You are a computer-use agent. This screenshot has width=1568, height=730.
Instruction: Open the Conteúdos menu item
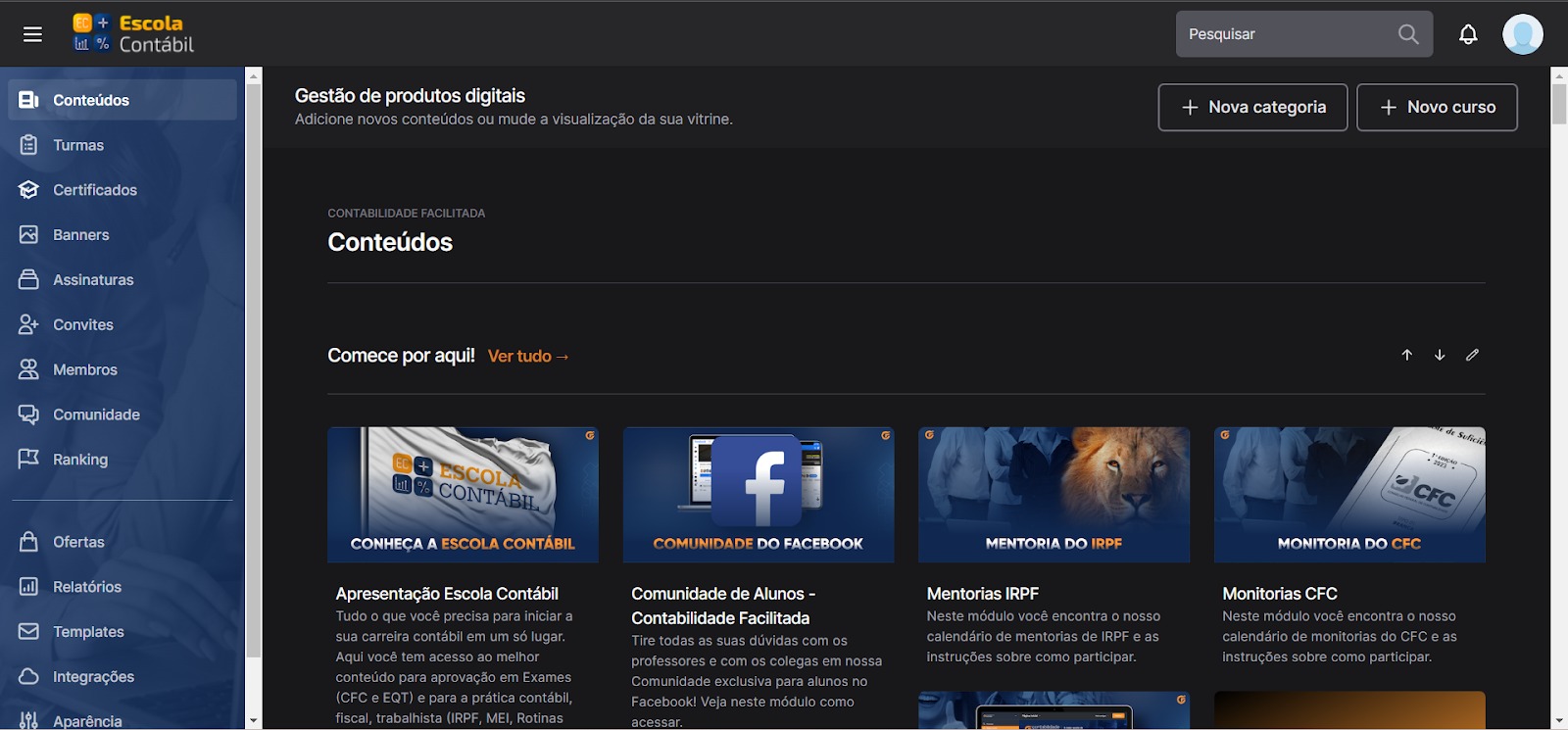(x=122, y=100)
